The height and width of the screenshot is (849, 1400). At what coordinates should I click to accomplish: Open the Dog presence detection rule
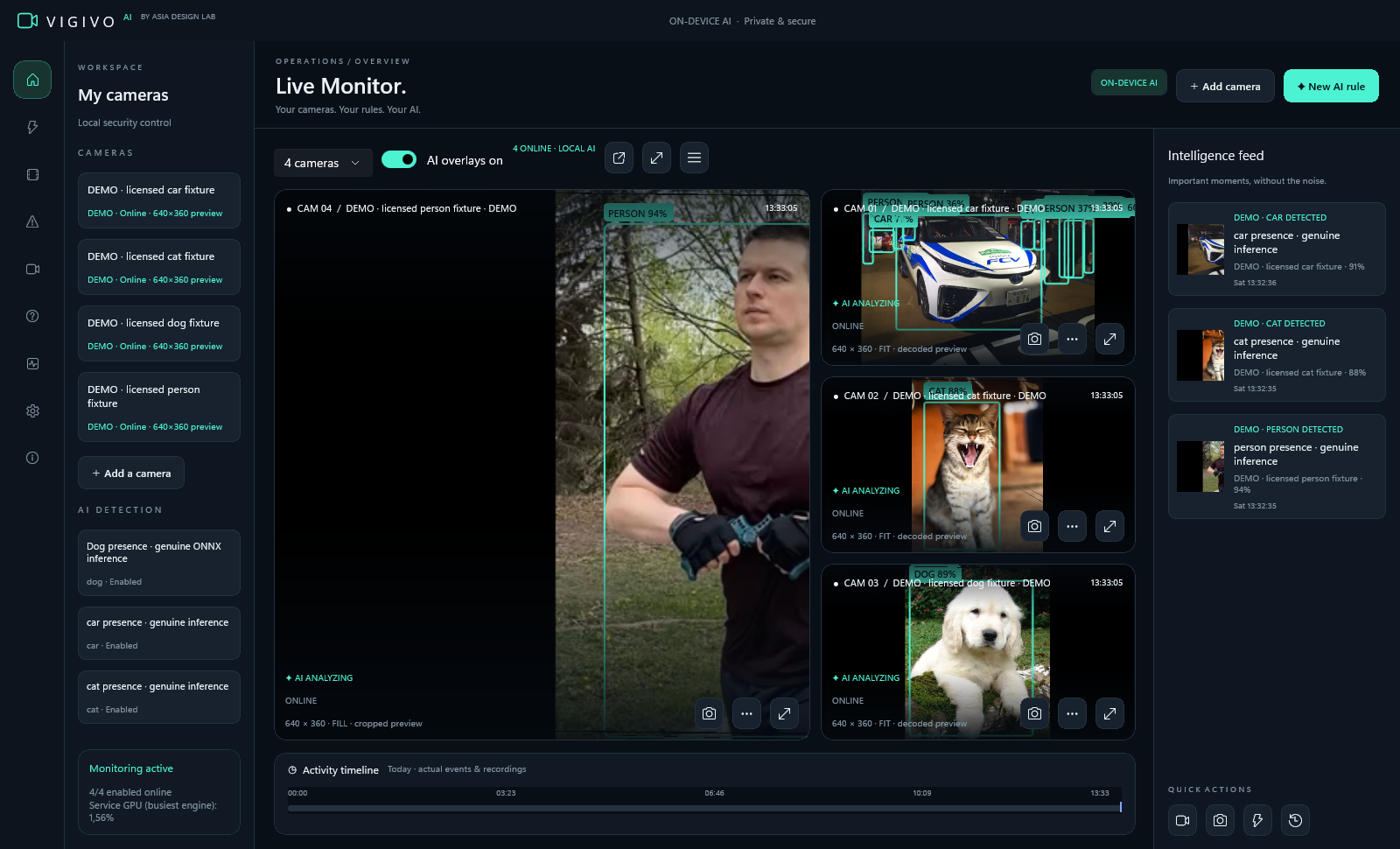[x=159, y=563]
